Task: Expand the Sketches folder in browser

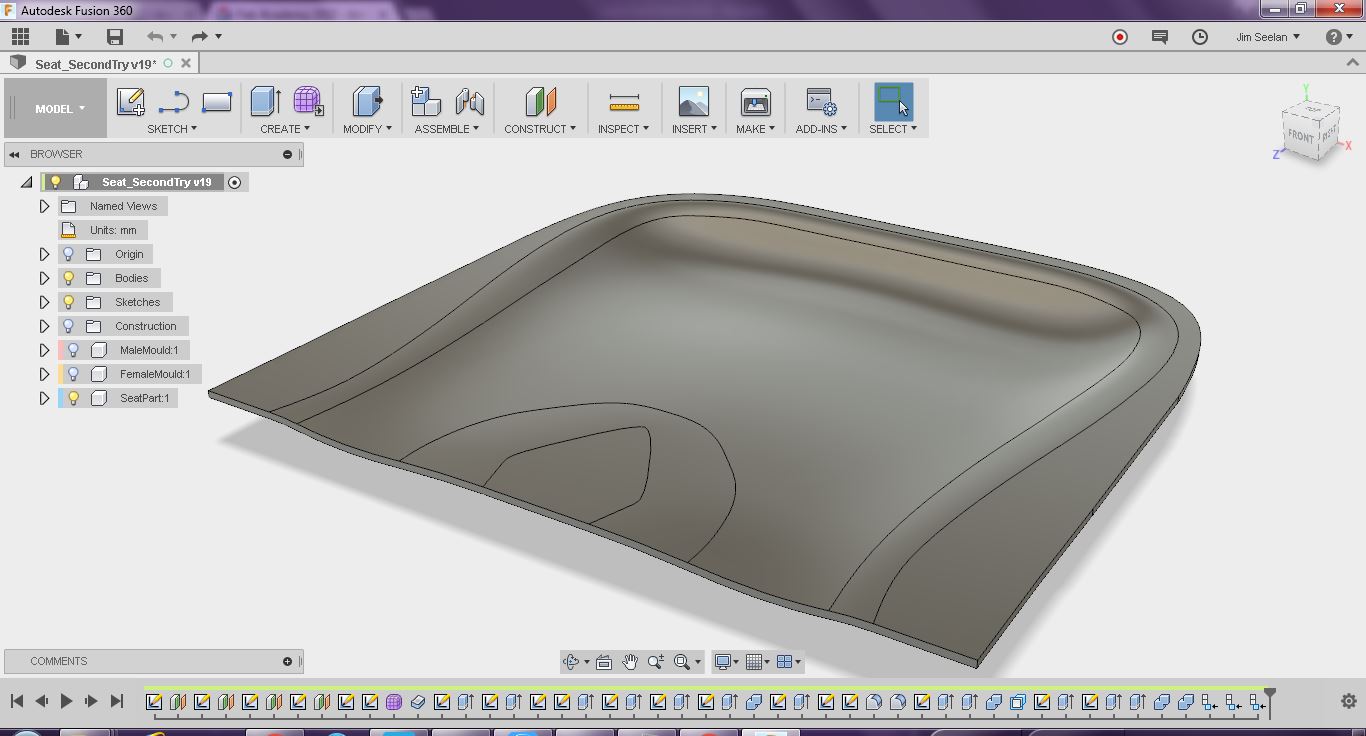Action: tap(44, 302)
